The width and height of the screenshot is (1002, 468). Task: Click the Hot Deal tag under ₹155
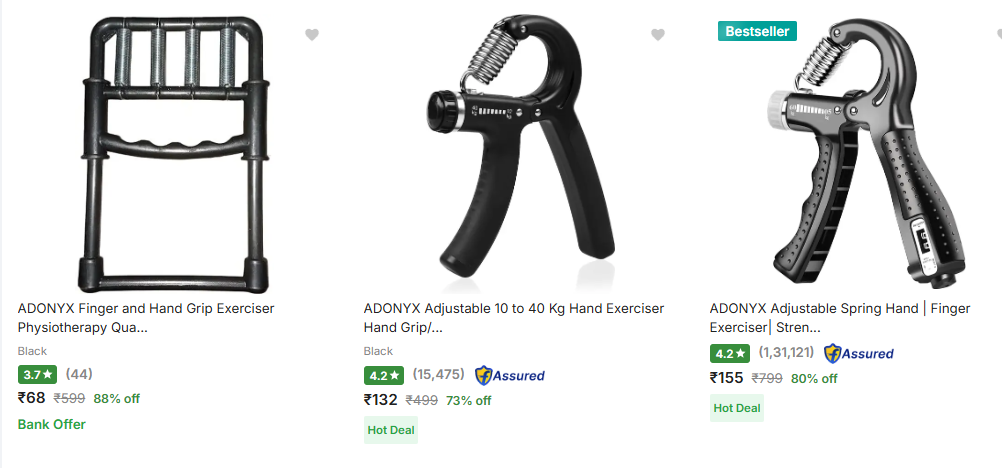[736, 407]
